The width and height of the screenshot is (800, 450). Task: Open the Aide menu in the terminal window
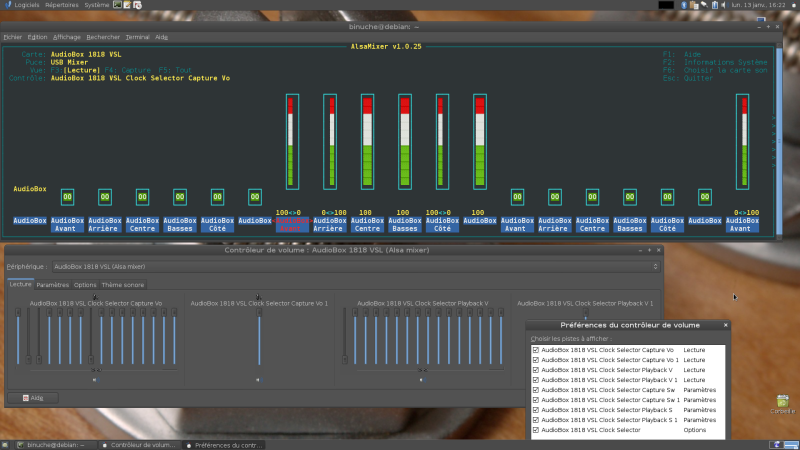[161, 37]
